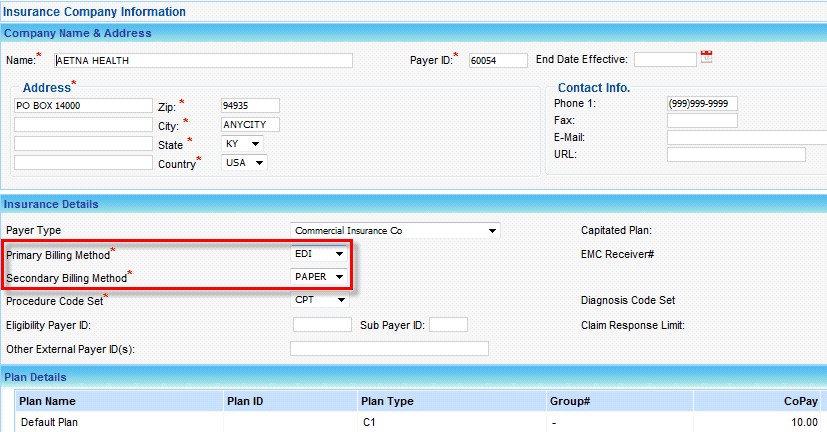The height and width of the screenshot is (432, 827).
Task: Click the URL input field
Action: pos(736,154)
